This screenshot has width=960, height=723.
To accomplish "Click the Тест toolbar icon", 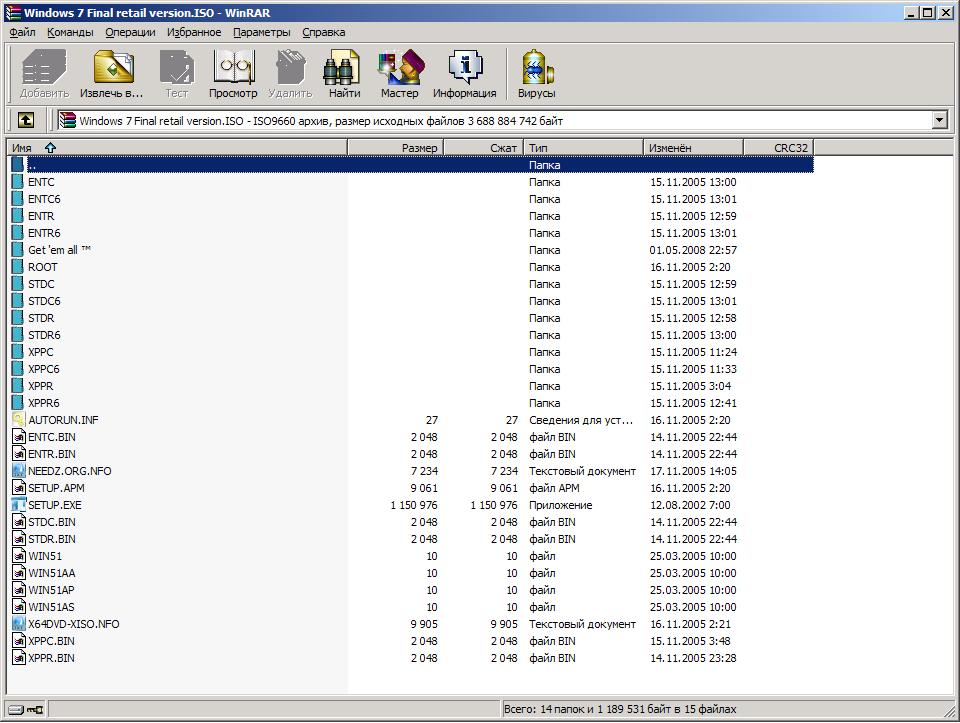I will point(176,67).
